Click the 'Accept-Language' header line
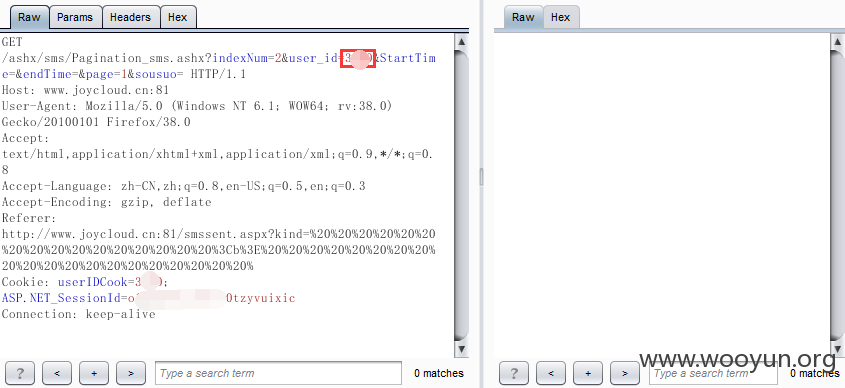 tap(184, 186)
